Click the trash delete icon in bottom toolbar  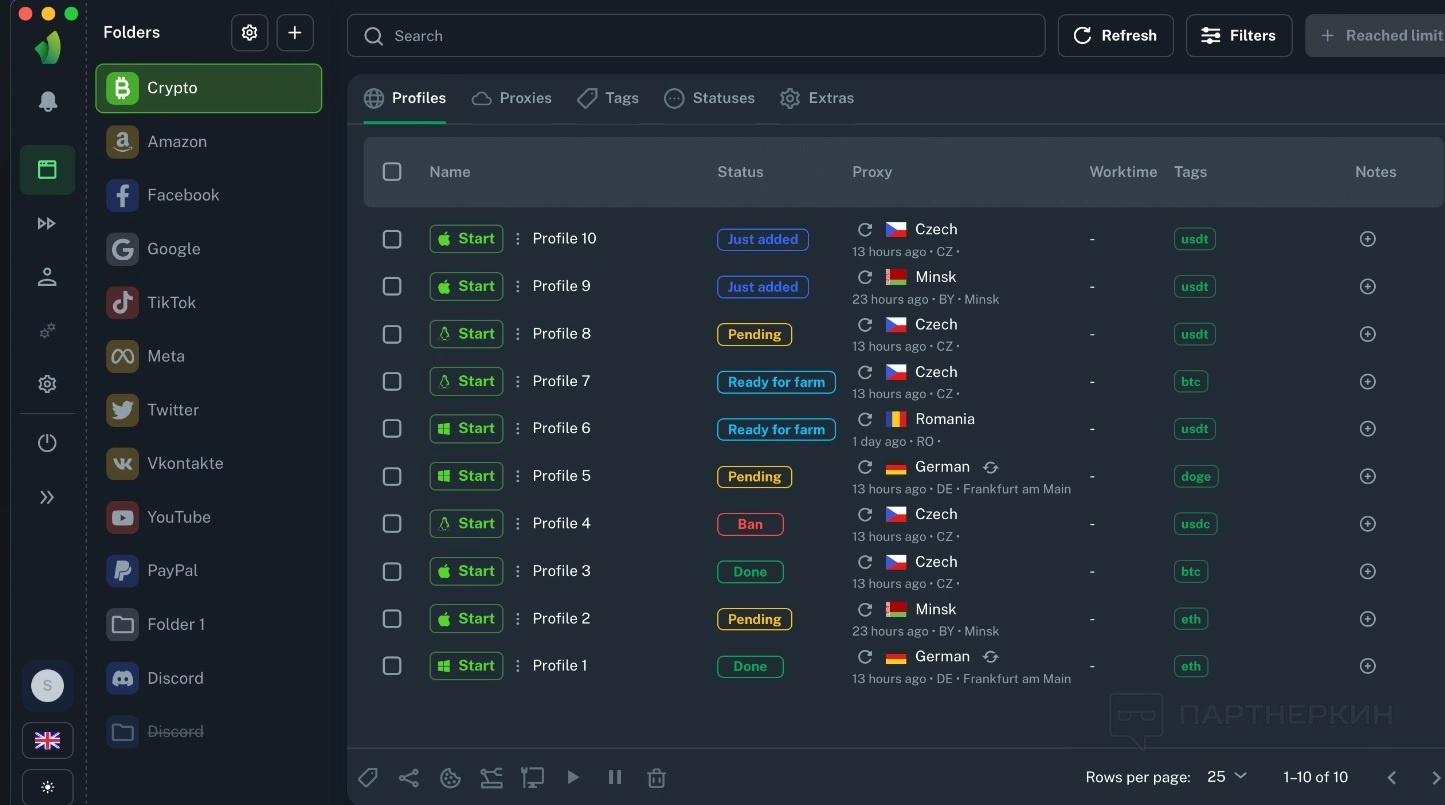(x=656, y=777)
